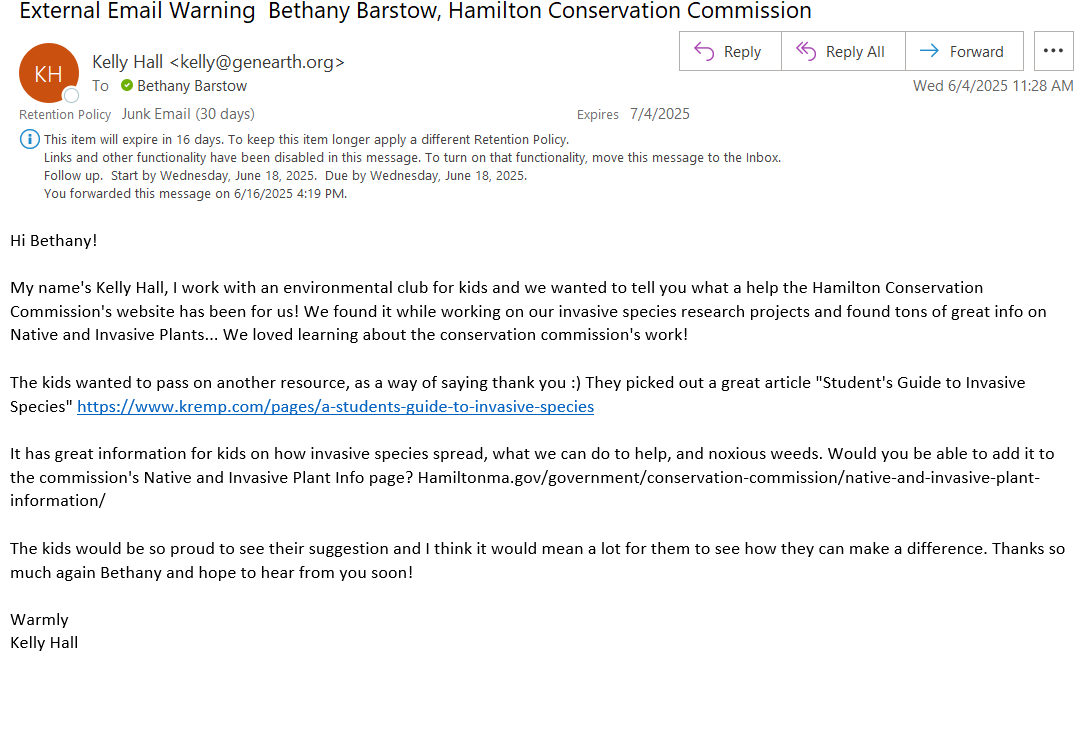Click the KH sender avatar
The width and height of the screenshot is (1084, 754).
48,73
